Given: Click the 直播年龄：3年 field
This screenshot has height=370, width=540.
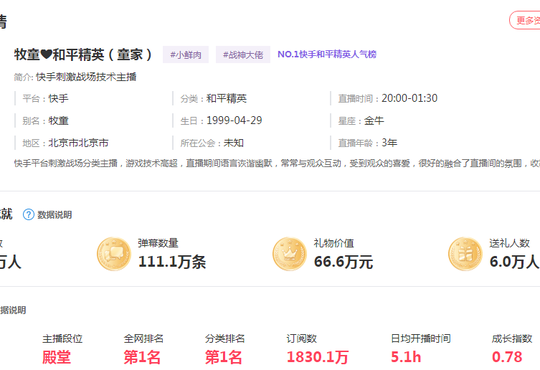Looking at the screenshot, I should pyautogui.click(x=367, y=143).
